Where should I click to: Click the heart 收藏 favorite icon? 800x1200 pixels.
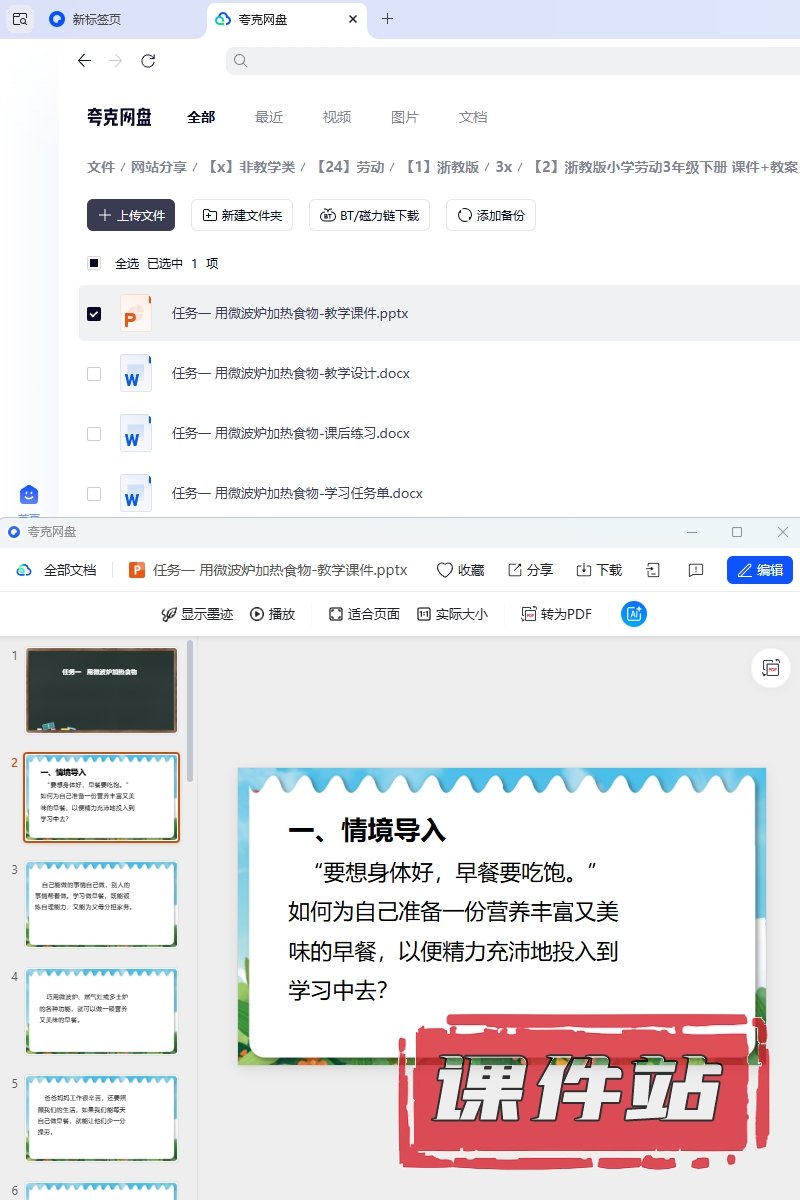click(445, 570)
